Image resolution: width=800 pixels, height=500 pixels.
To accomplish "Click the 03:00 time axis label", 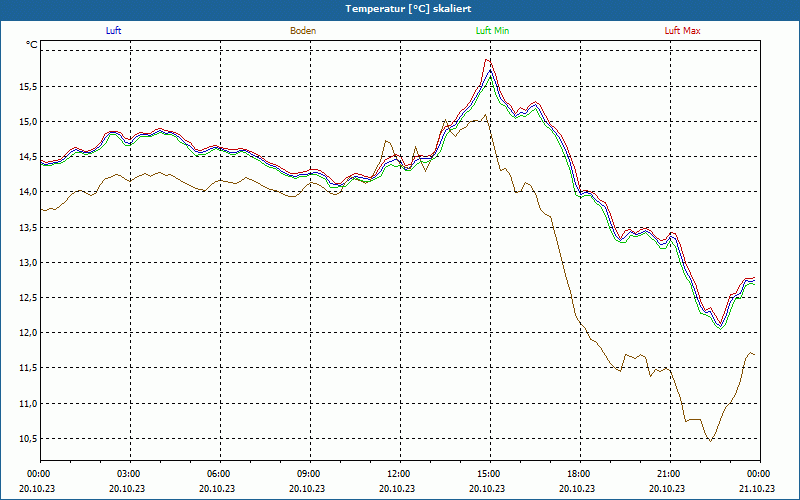I will [131, 474].
